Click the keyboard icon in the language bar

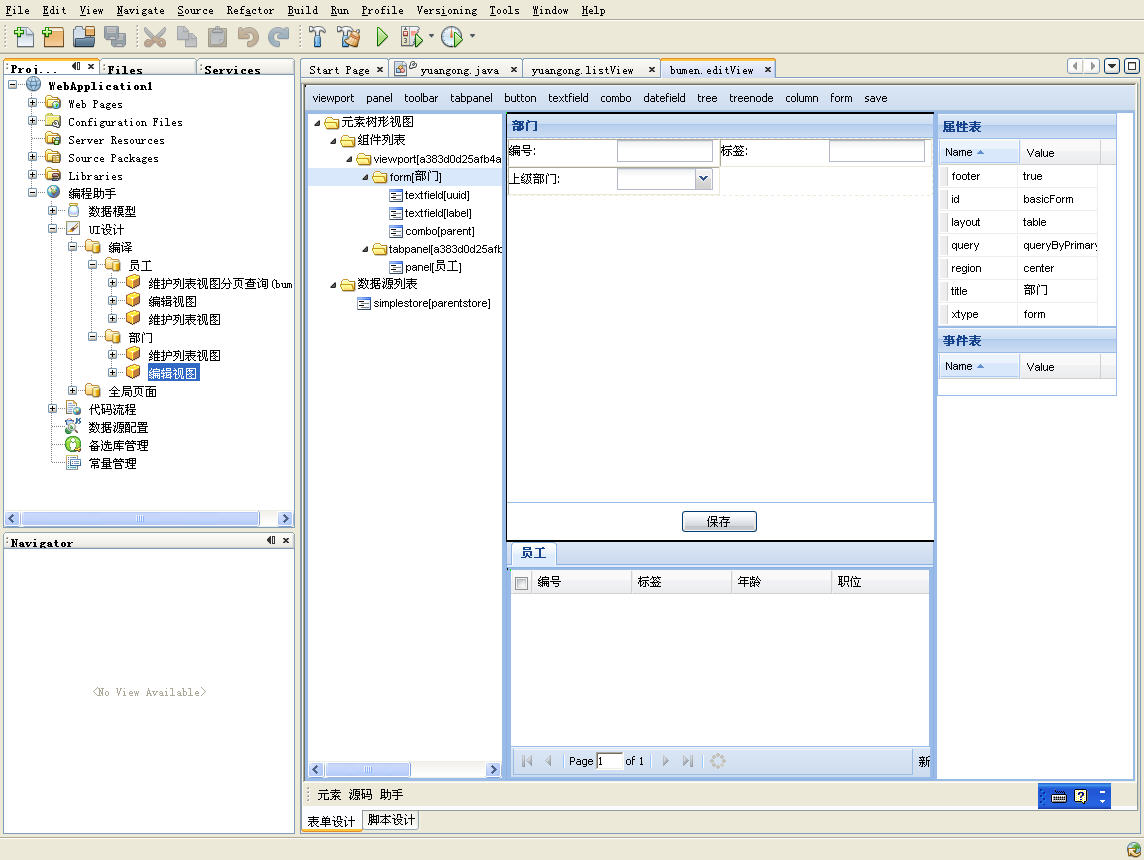1058,795
